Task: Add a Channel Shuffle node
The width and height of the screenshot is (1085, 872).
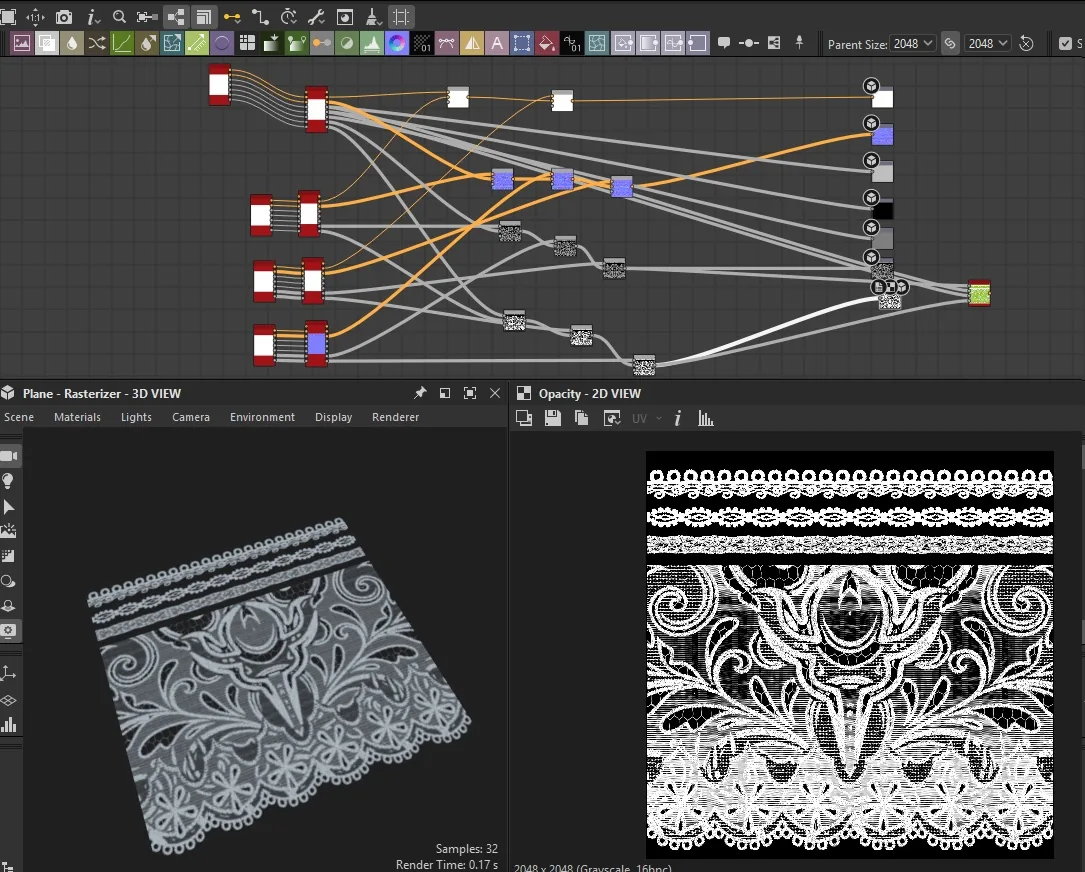Action: click(97, 43)
